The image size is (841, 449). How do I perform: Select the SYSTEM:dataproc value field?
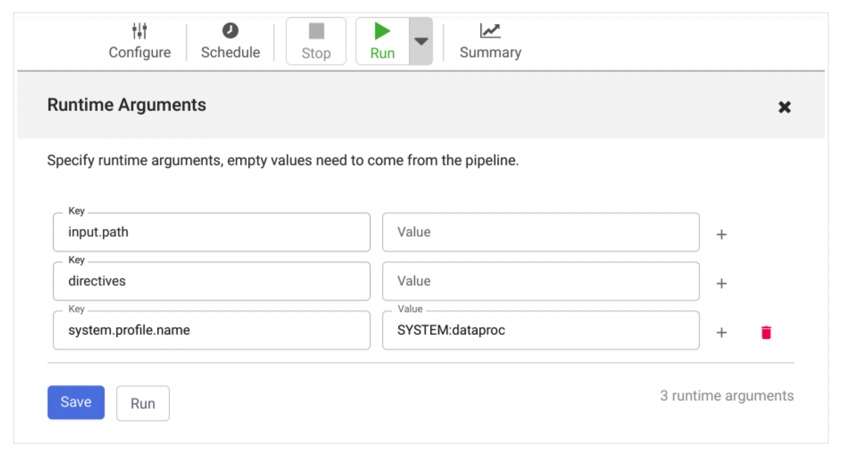541,330
